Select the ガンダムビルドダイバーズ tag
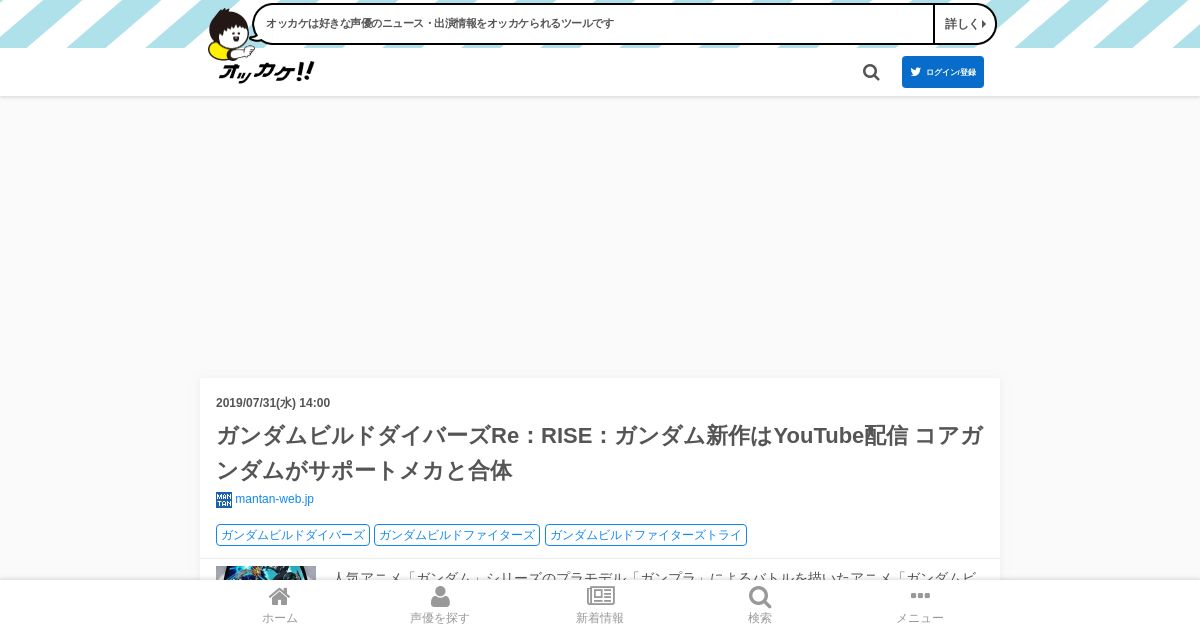 point(293,535)
